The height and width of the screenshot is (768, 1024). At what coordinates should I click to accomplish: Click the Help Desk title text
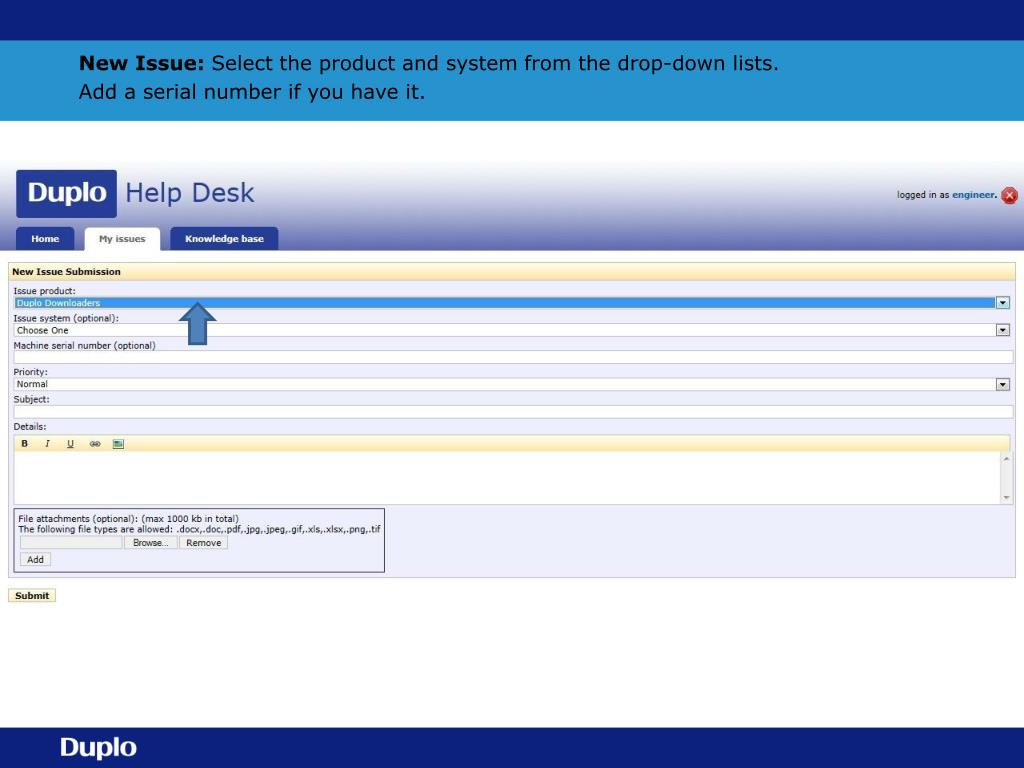(x=189, y=193)
